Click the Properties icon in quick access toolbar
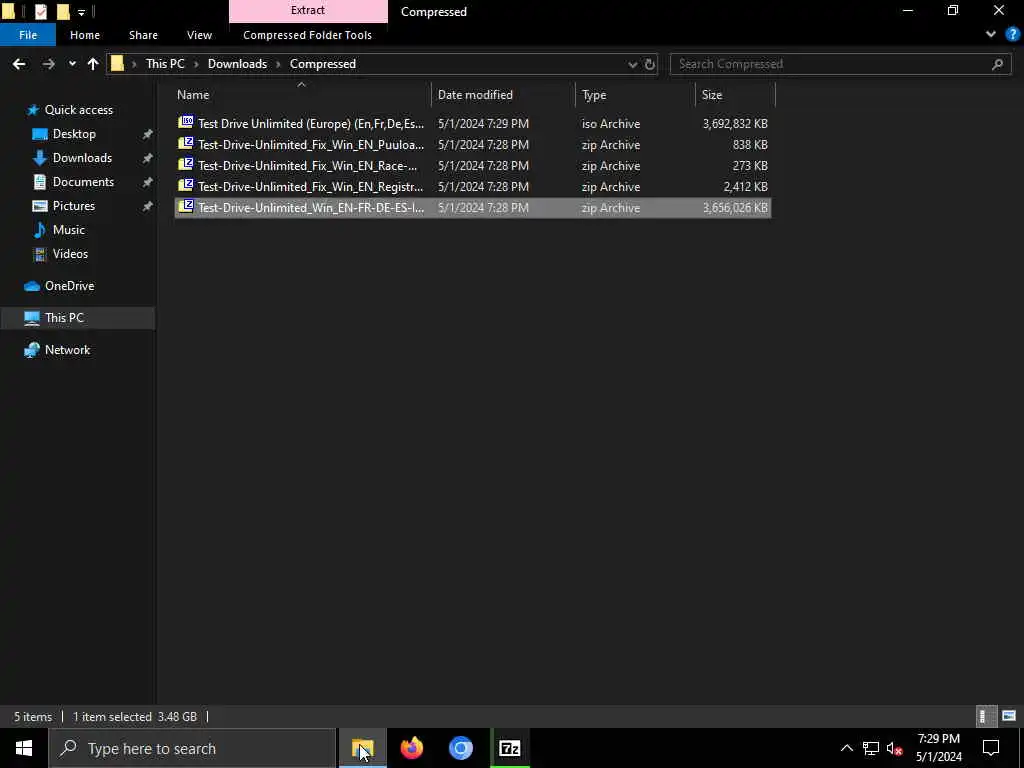The height and width of the screenshot is (768, 1024). 40,12
